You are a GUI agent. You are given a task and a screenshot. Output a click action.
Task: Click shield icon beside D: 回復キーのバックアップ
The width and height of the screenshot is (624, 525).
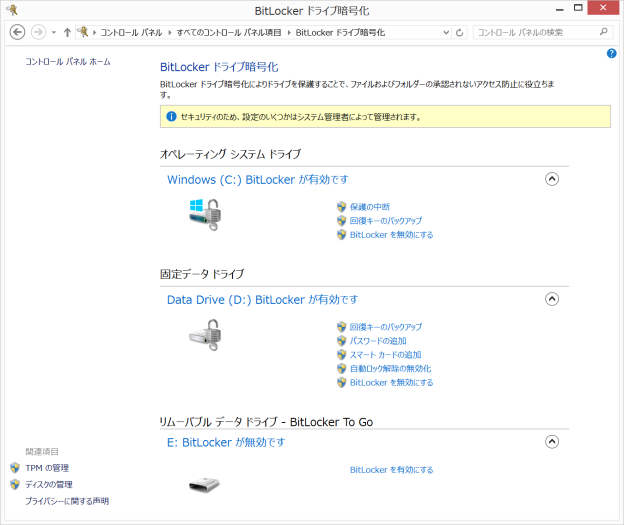click(341, 327)
